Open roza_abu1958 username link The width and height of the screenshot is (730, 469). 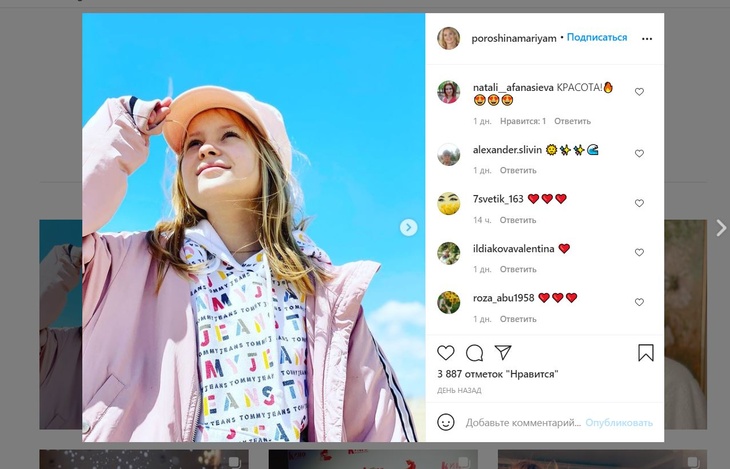(x=503, y=298)
